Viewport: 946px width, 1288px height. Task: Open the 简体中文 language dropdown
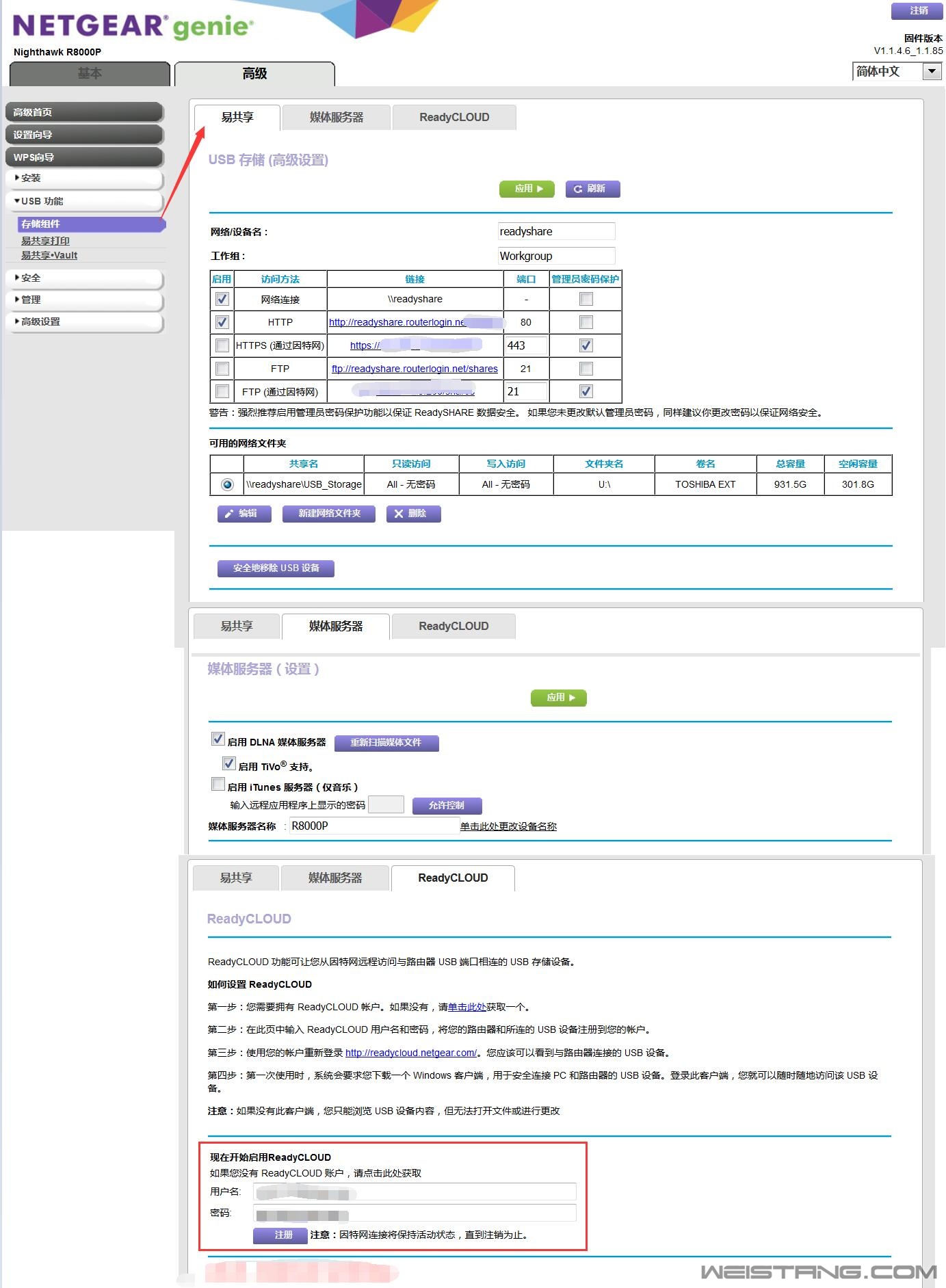[x=897, y=71]
